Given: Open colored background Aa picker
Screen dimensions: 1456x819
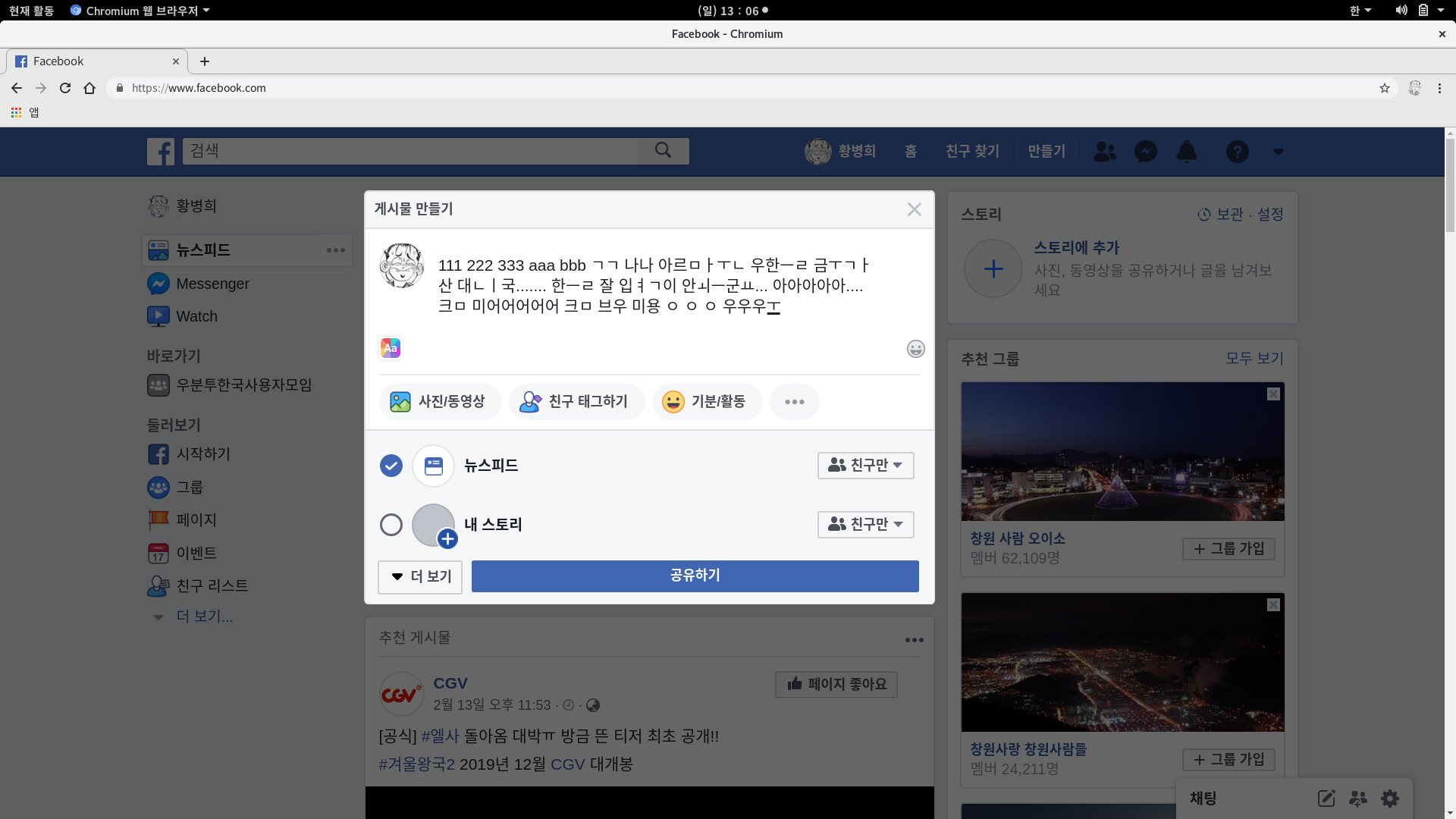Looking at the screenshot, I should point(390,348).
